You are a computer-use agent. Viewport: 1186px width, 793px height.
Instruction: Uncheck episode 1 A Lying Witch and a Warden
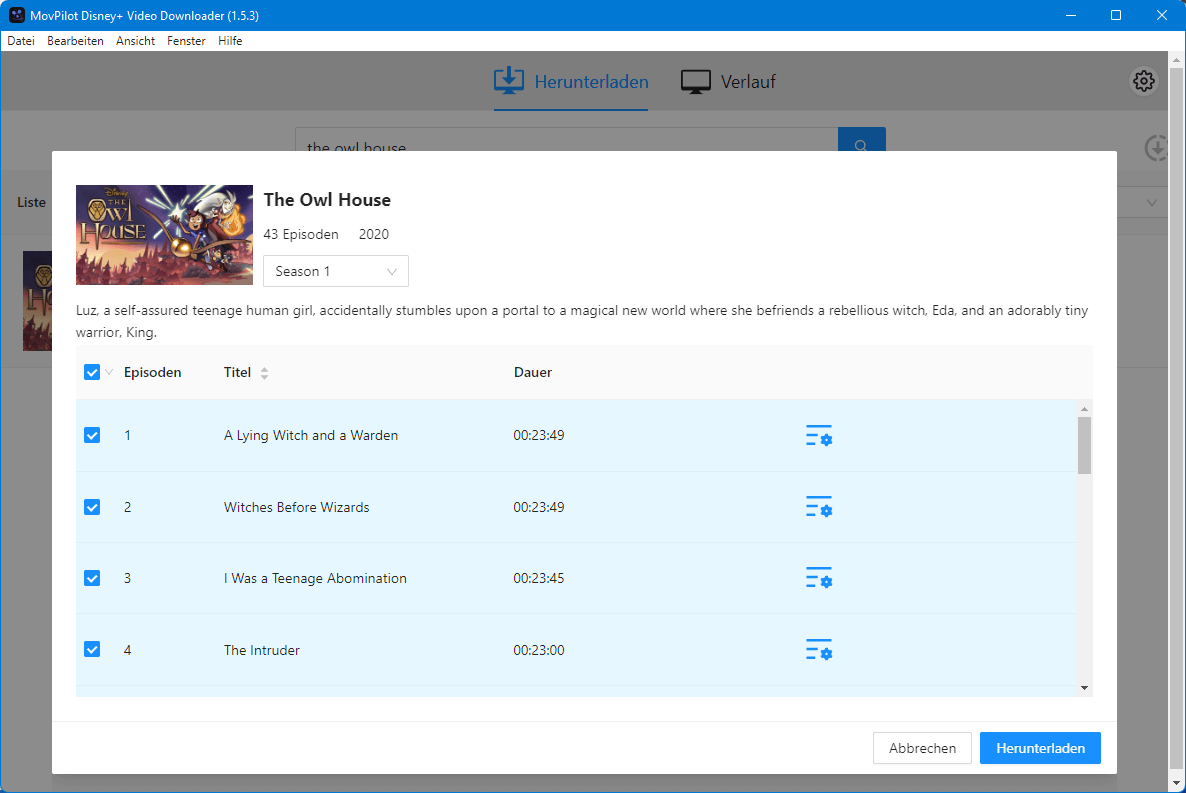(x=92, y=435)
